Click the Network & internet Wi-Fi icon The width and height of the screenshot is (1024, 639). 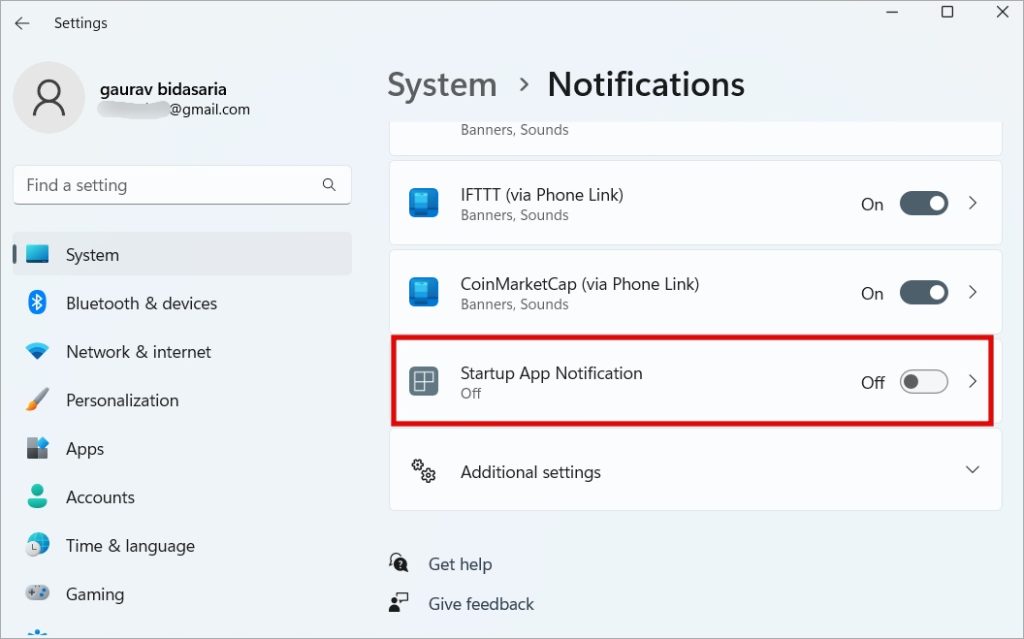38,352
